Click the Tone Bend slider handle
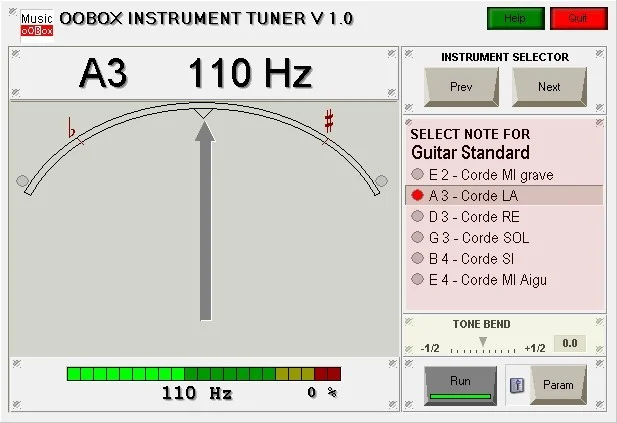 pyautogui.click(x=483, y=342)
